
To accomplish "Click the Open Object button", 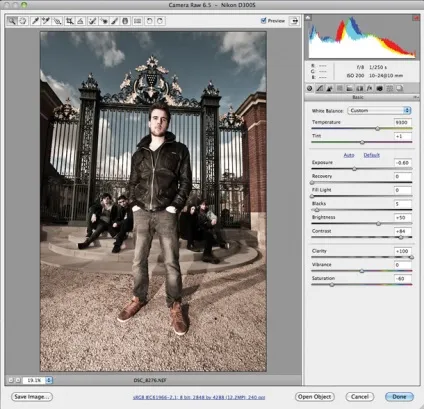I will point(315,397).
